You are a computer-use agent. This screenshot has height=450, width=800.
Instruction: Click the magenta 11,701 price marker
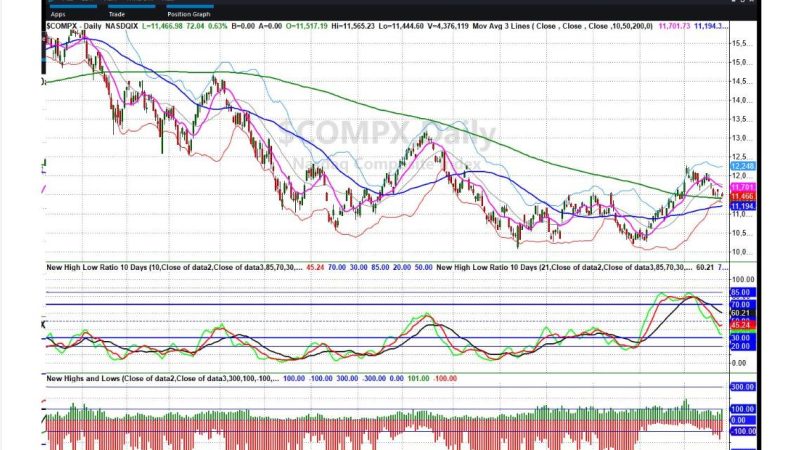741,187
